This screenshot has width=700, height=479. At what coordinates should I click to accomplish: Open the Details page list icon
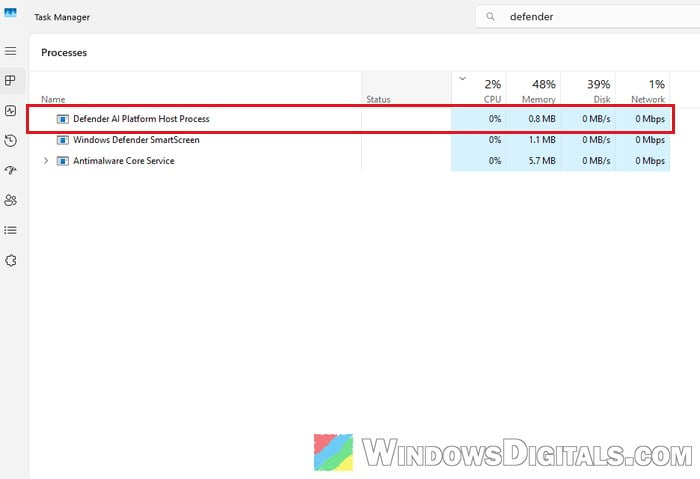coord(11,230)
